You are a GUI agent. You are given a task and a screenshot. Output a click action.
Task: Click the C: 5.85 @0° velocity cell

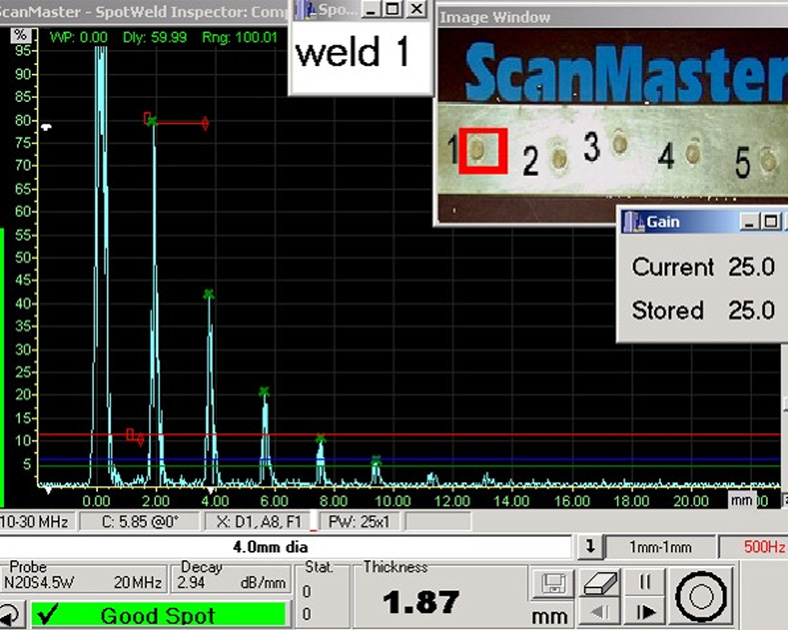[x=140, y=522]
